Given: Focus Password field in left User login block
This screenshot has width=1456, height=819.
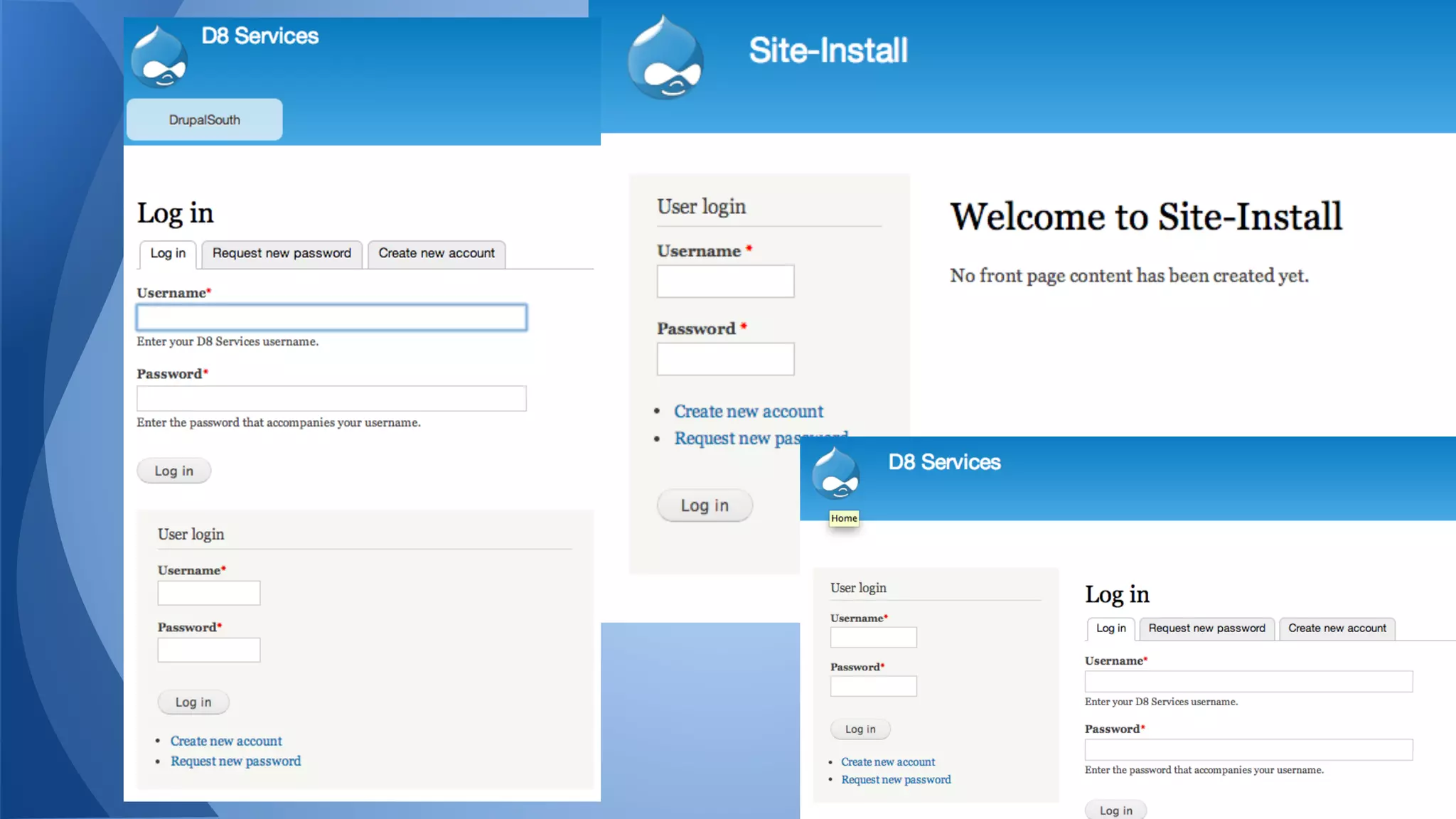Looking at the screenshot, I should [209, 650].
